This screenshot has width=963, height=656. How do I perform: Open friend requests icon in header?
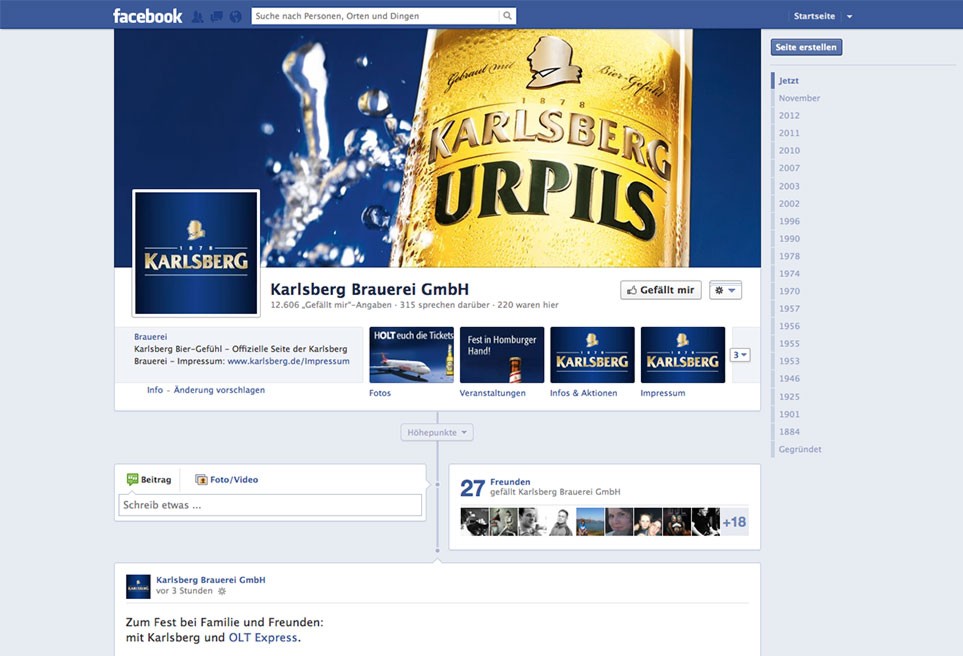pyautogui.click(x=197, y=17)
